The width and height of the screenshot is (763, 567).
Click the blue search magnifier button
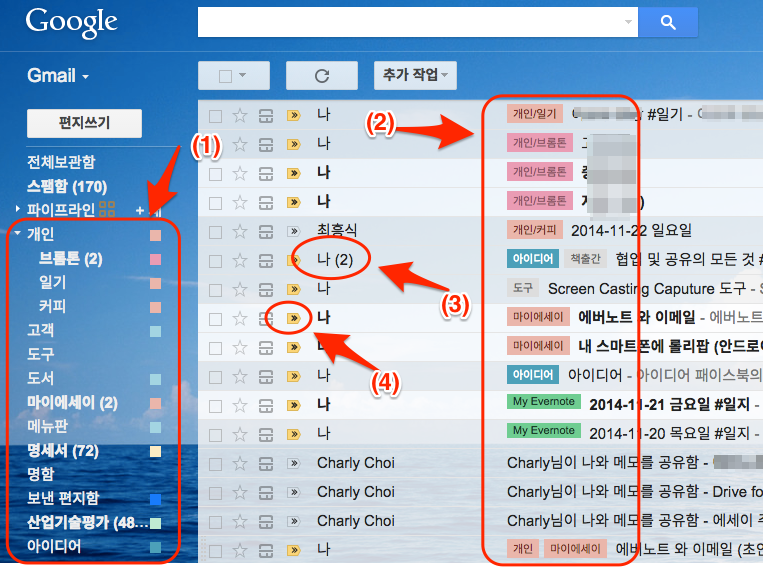click(x=668, y=22)
